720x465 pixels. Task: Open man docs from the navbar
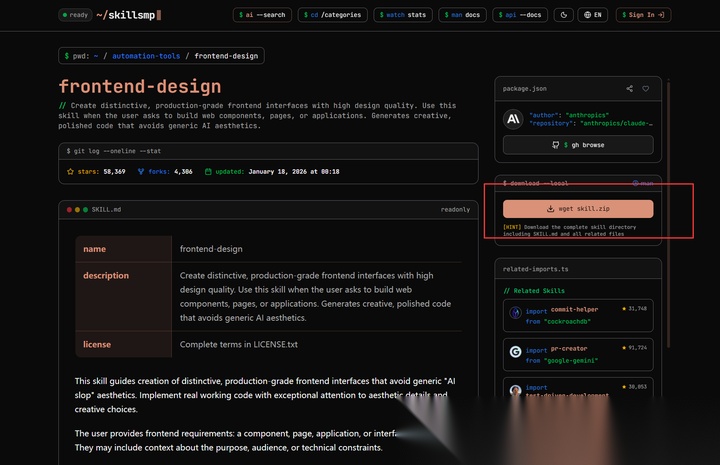[462, 15]
